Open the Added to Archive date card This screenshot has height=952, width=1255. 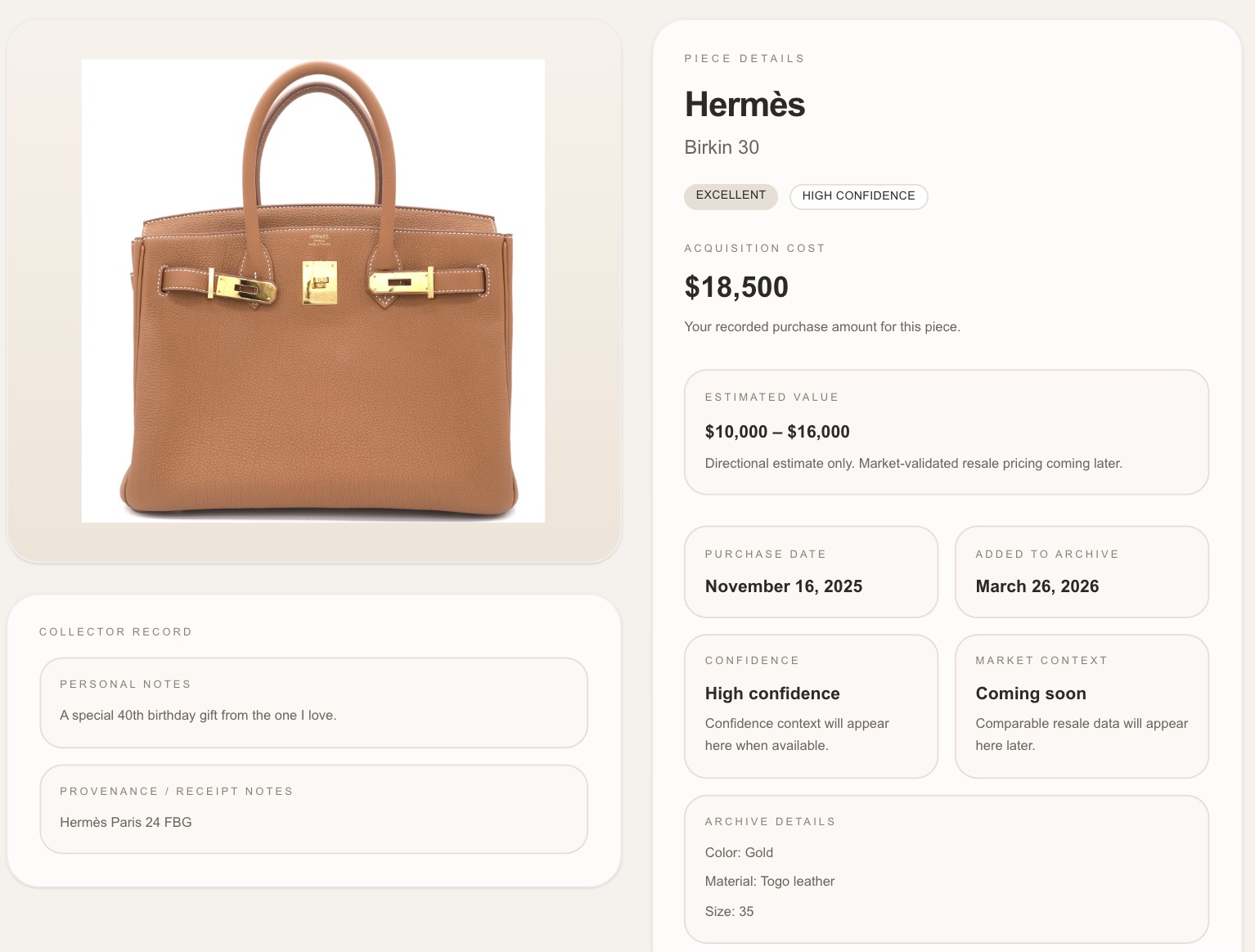(x=1081, y=572)
